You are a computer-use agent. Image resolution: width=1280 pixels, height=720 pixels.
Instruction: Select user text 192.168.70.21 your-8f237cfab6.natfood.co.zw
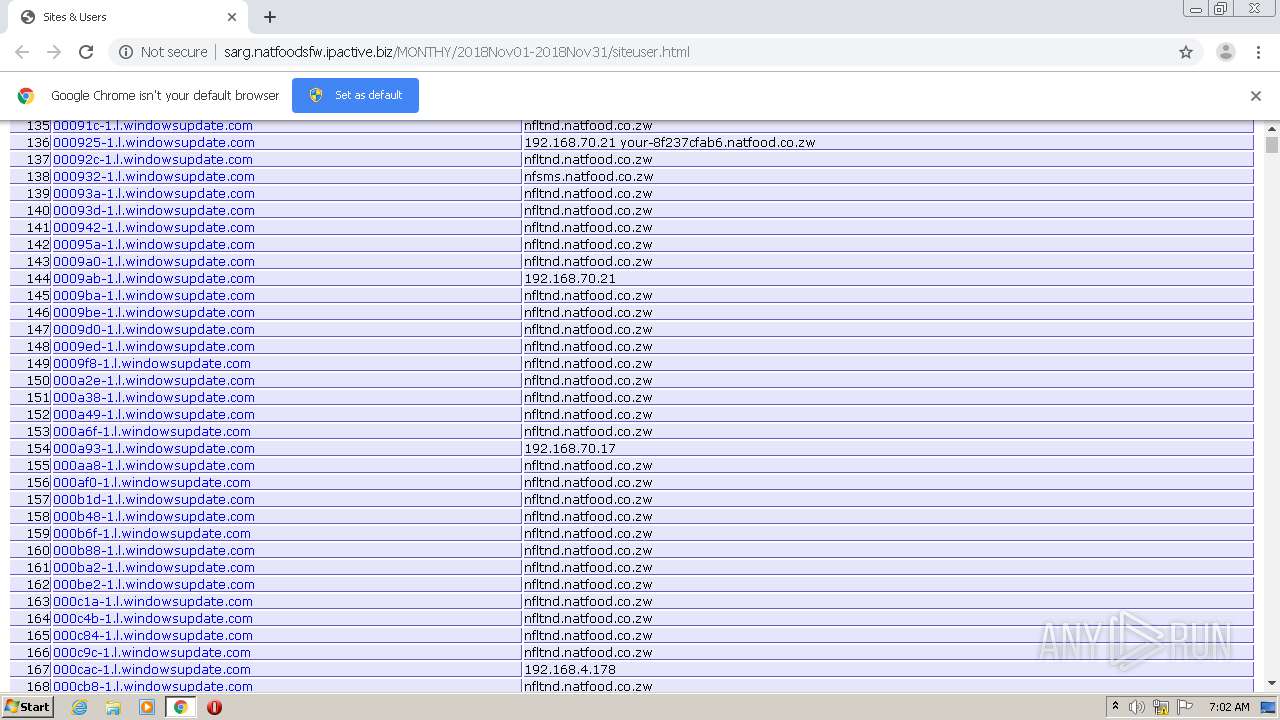point(670,143)
